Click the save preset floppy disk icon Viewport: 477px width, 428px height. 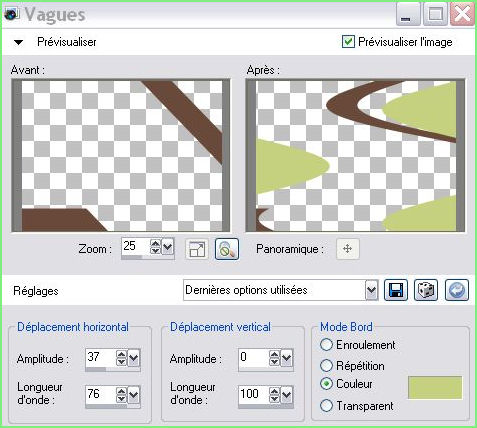[x=396, y=290]
